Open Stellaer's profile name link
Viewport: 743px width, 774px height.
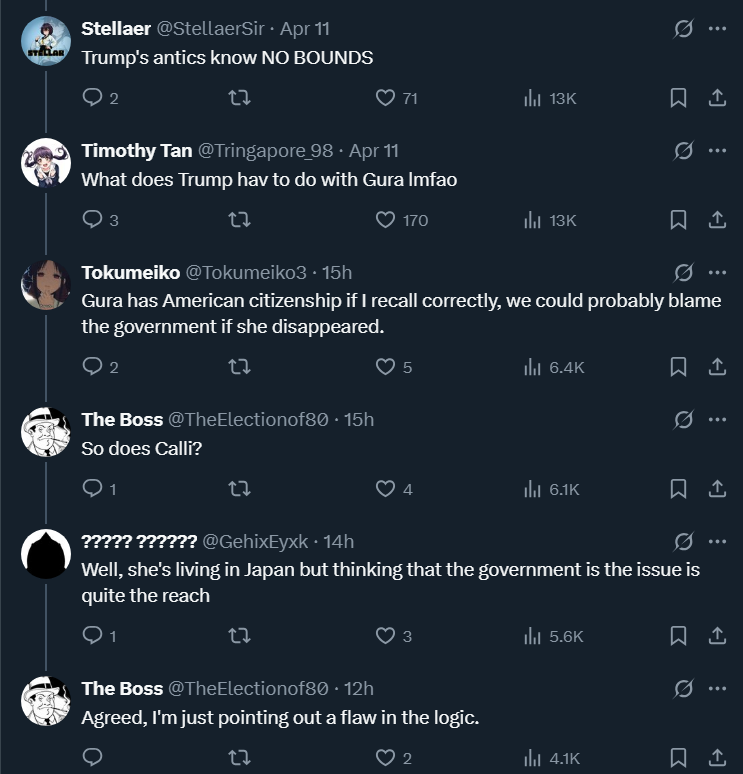pos(115,29)
